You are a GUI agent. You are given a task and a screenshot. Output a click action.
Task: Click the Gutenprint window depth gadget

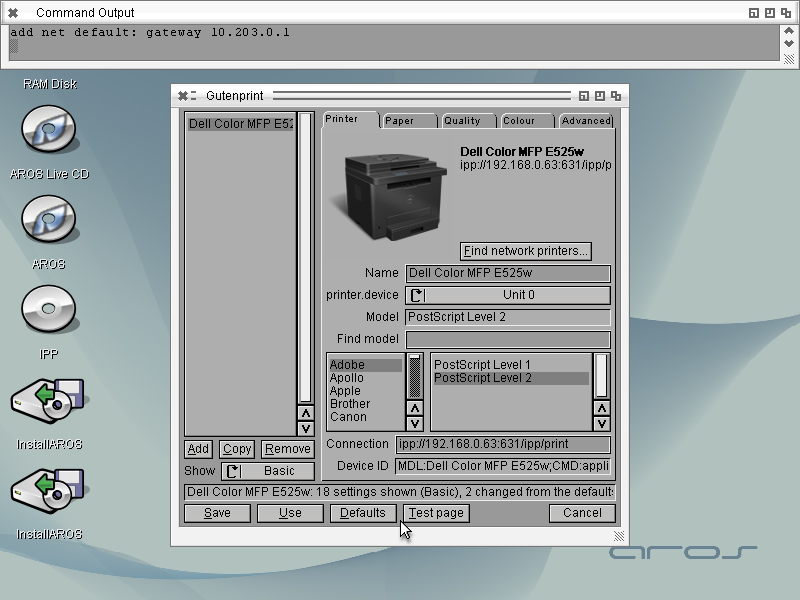click(x=616, y=96)
